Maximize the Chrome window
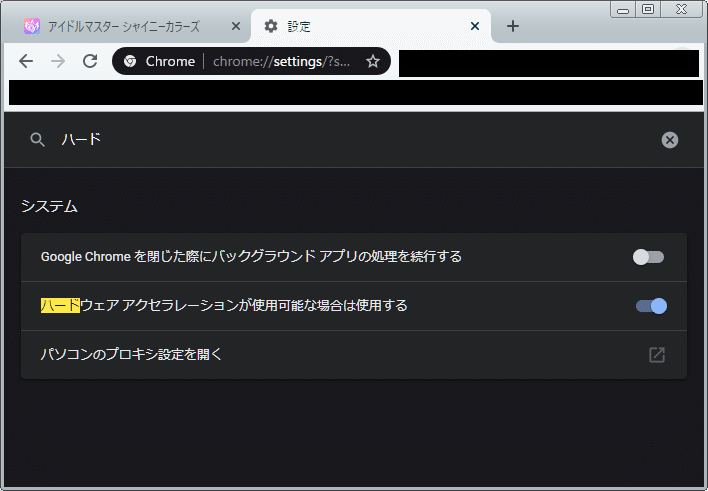This screenshot has height=491, width=708. (x=648, y=9)
